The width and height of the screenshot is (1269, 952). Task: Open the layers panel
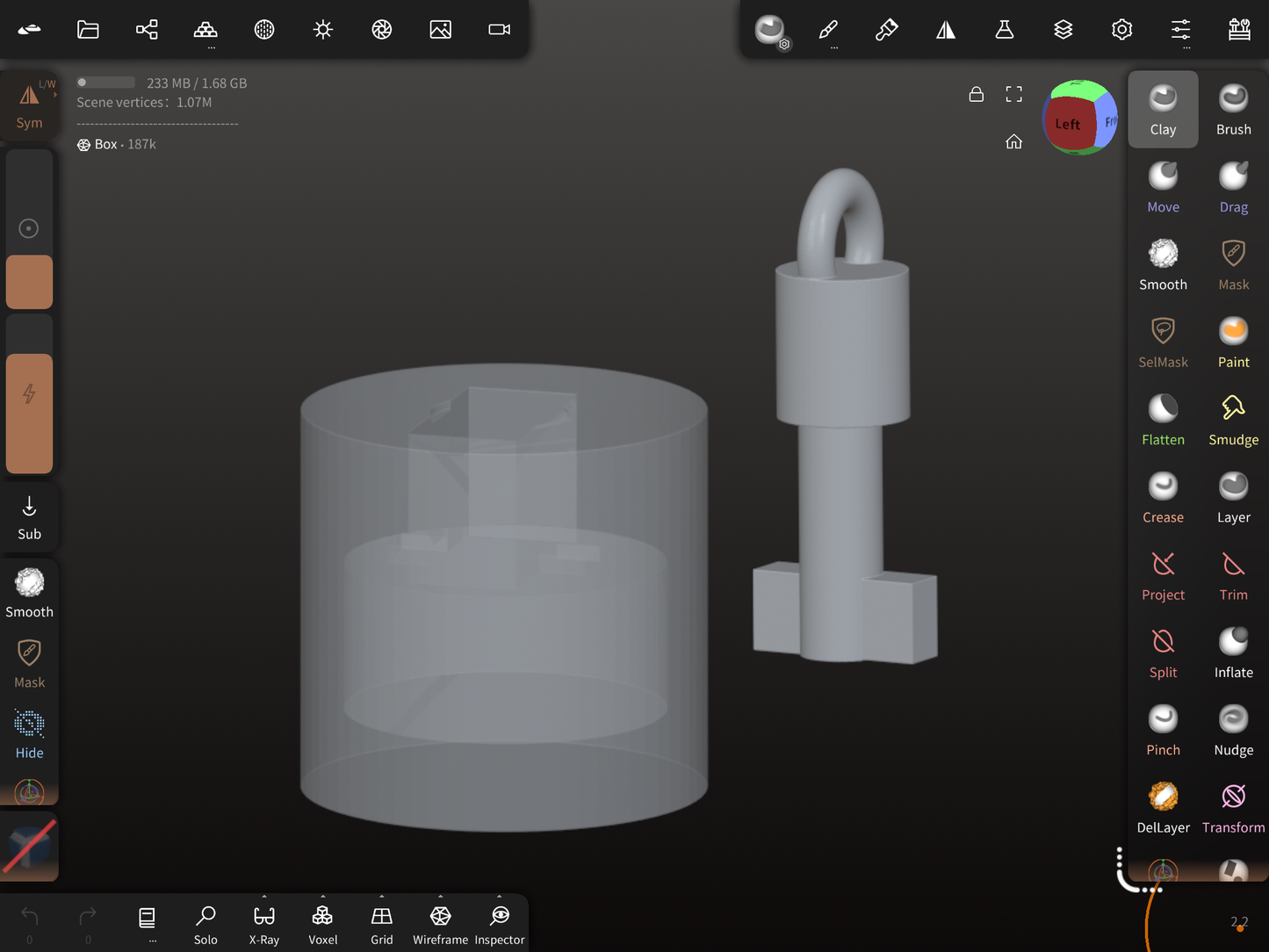click(x=1064, y=29)
